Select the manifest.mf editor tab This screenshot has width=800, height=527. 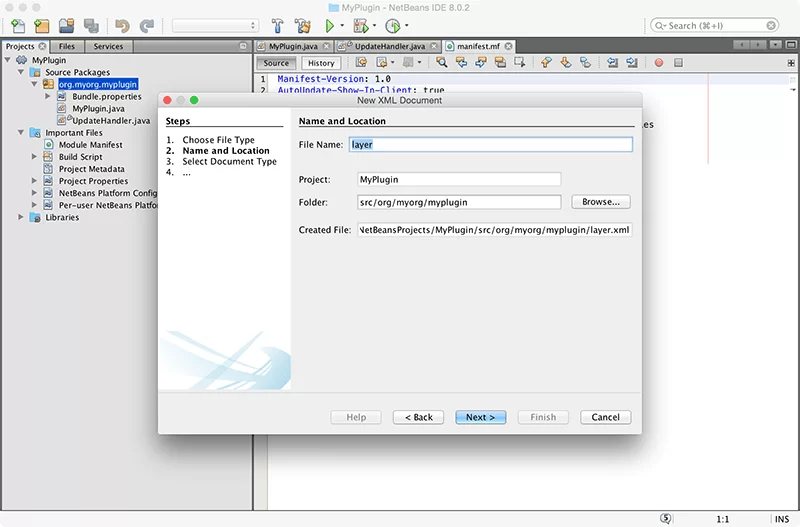click(x=478, y=46)
